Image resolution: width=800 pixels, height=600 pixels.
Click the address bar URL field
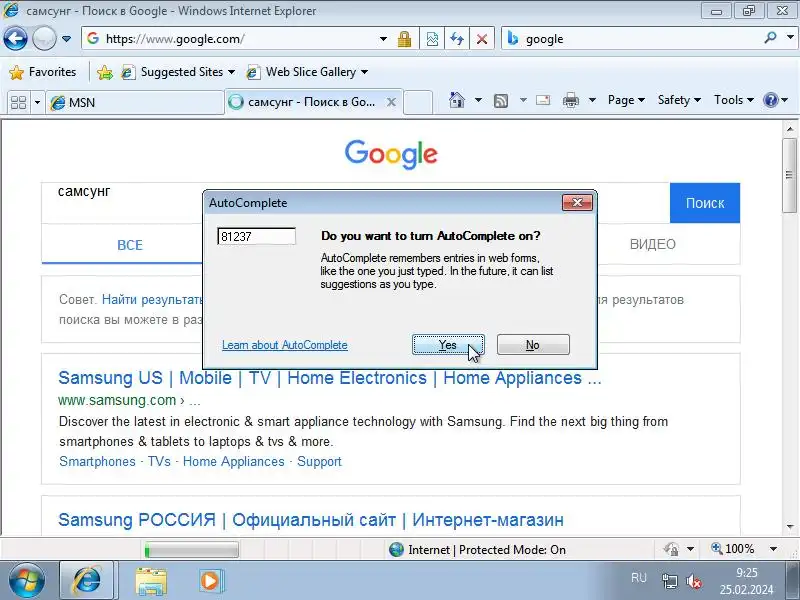(x=230, y=39)
